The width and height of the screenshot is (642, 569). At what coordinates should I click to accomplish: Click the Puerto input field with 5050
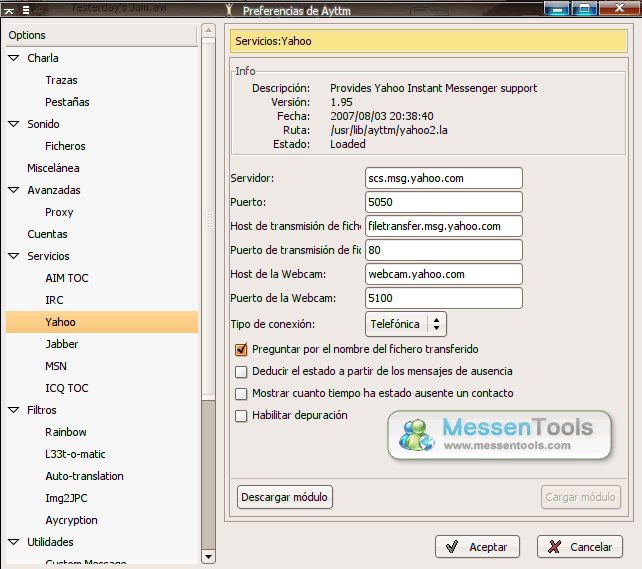(443, 202)
